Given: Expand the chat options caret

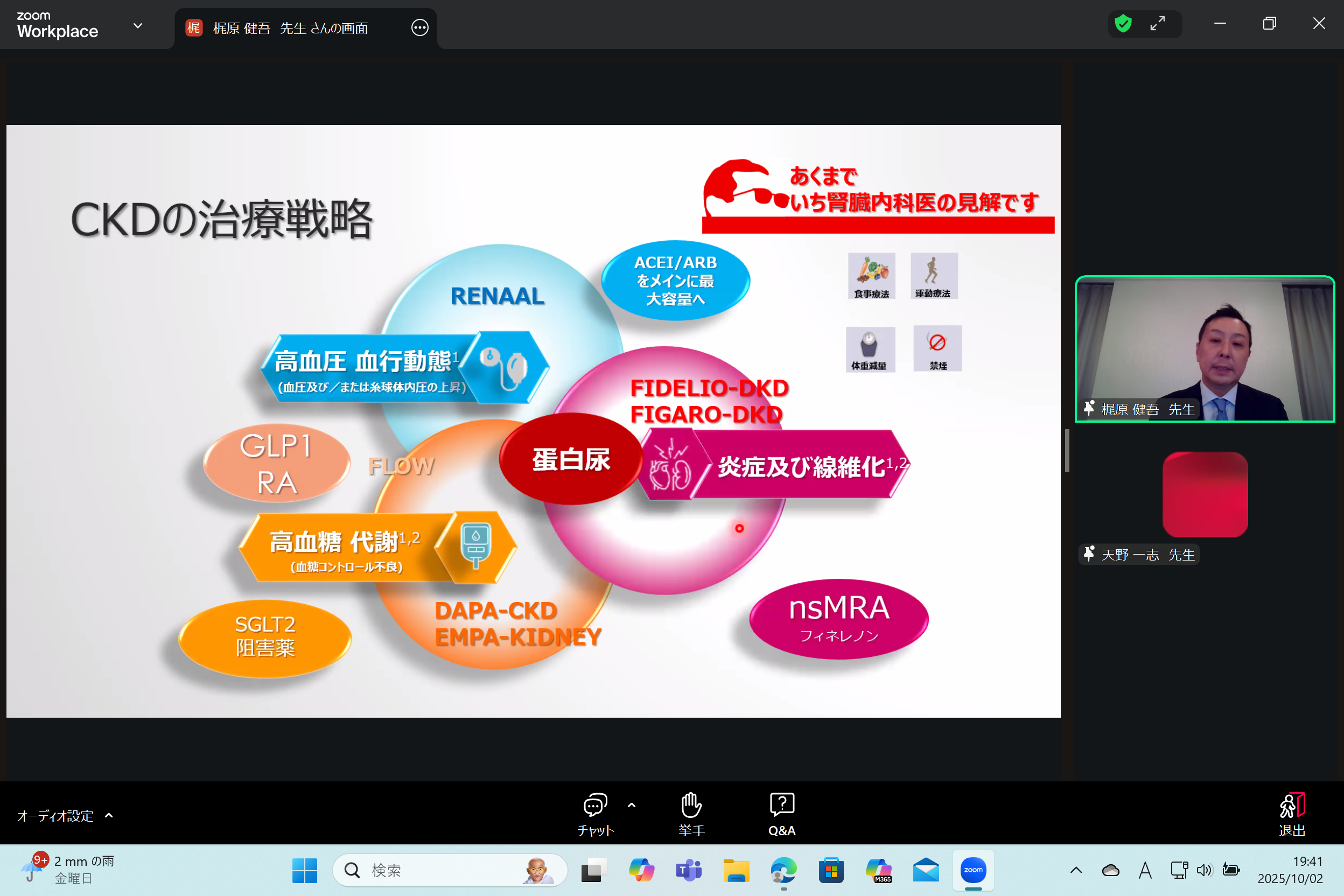Looking at the screenshot, I should tap(632, 805).
